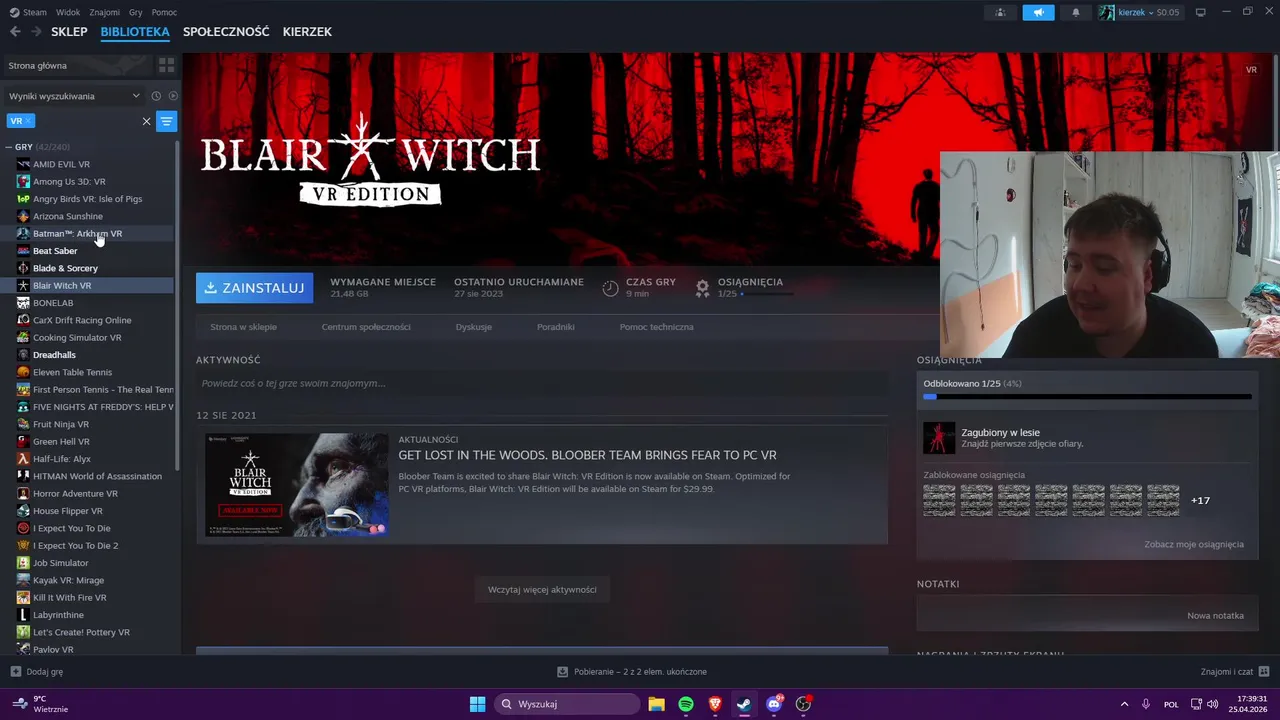Open Strona w sklepie link
The height and width of the screenshot is (720, 1280).
[x=243, y=327]
